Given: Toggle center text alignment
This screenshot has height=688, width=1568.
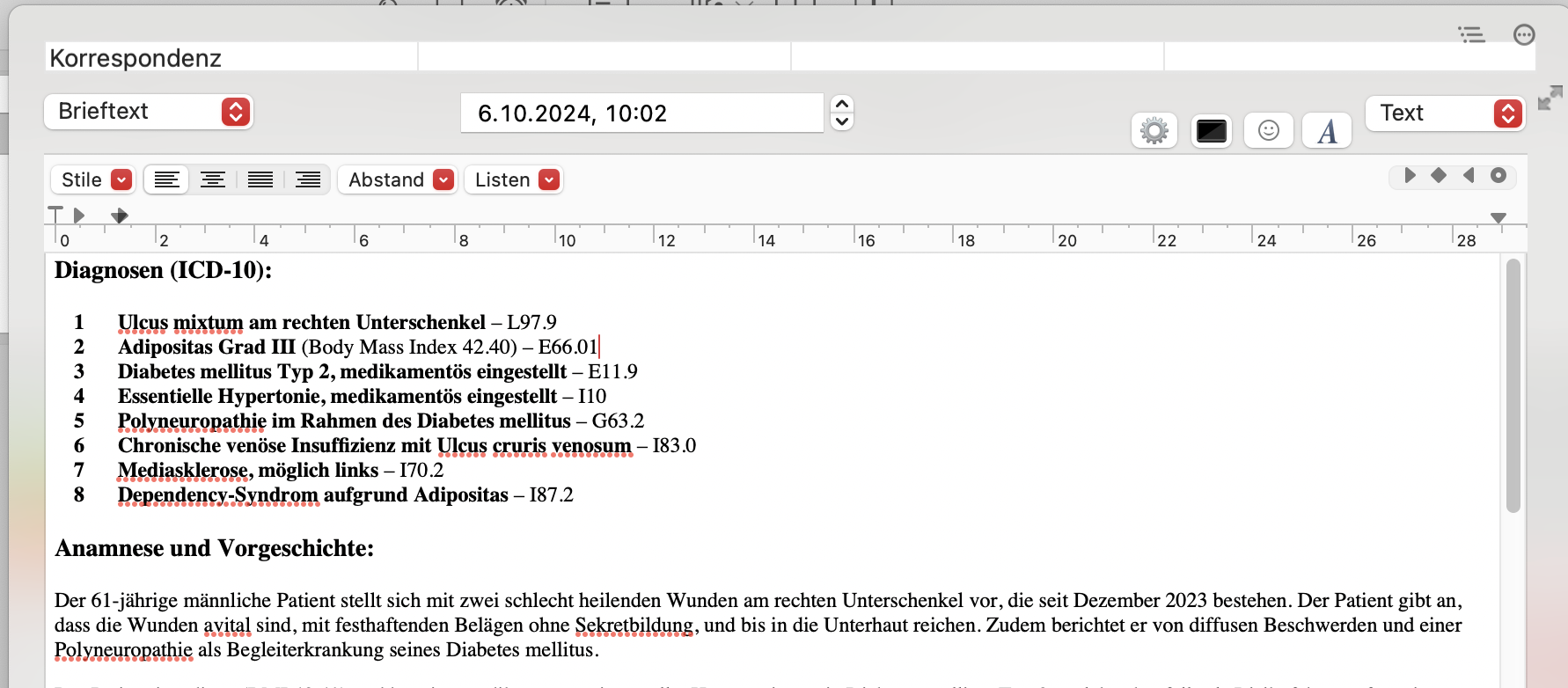Looking at the screenshot, I should point(213,179).
